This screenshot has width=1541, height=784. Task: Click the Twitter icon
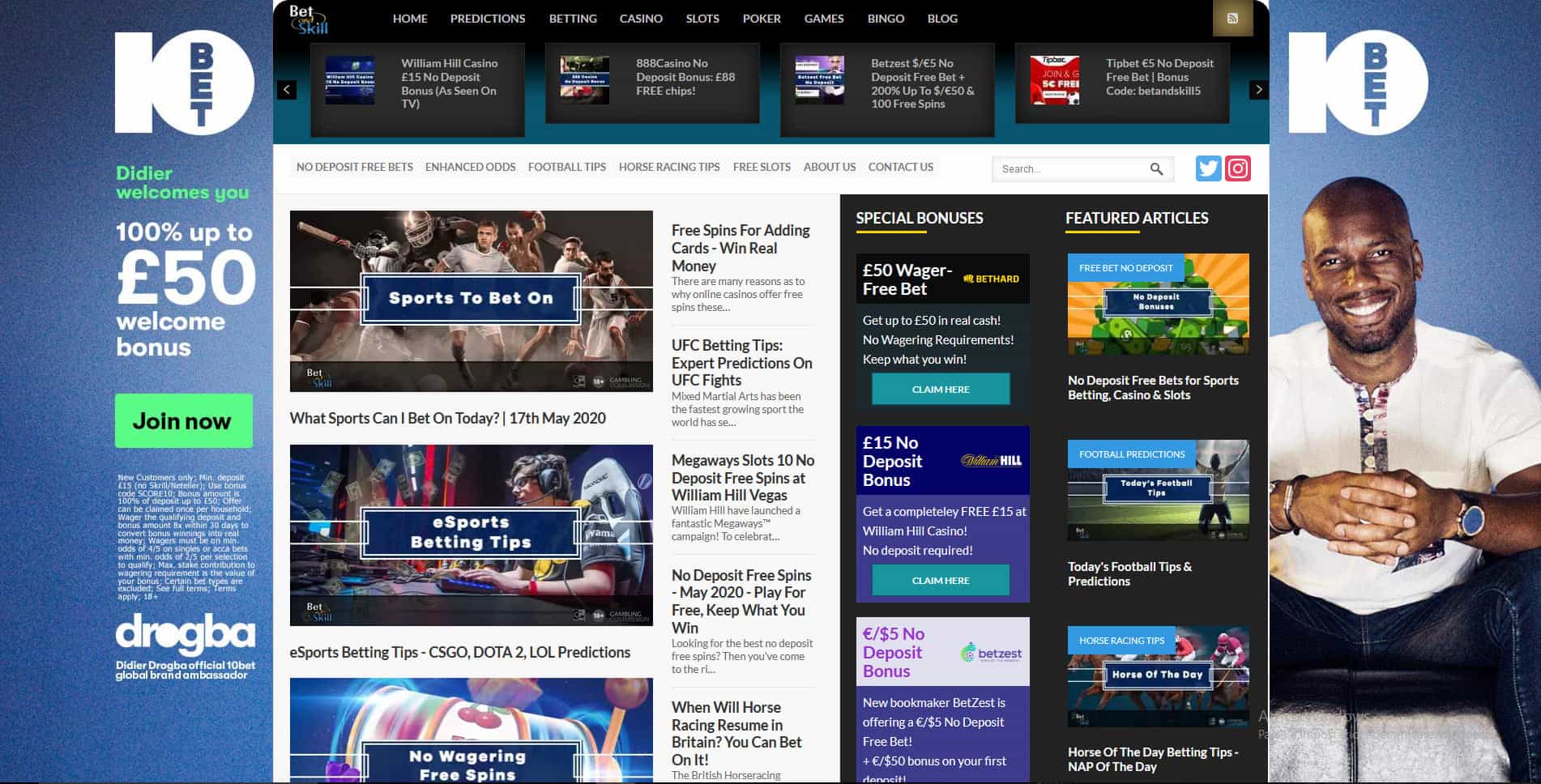[1208, 168]
